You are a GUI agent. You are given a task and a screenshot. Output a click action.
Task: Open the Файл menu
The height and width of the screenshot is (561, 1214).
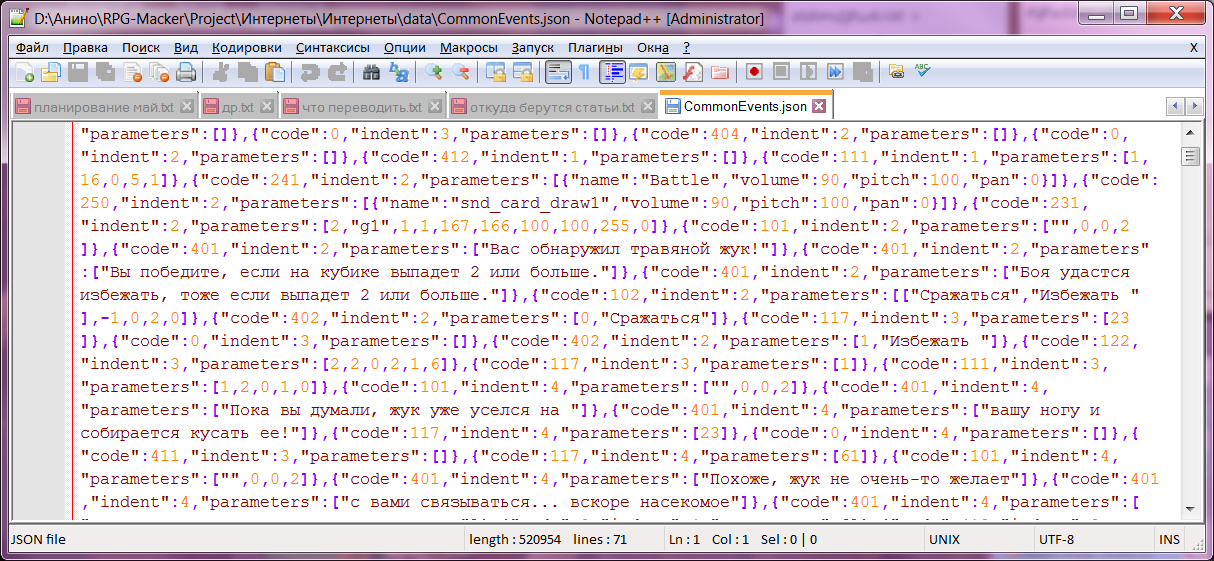(32, 47)
